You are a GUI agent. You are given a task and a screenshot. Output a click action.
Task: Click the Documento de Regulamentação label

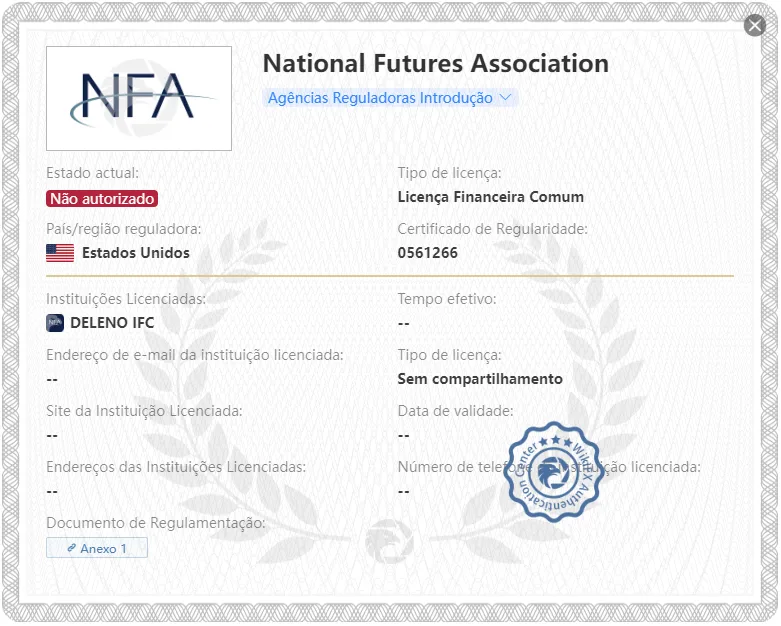click(x=156, y=523)
